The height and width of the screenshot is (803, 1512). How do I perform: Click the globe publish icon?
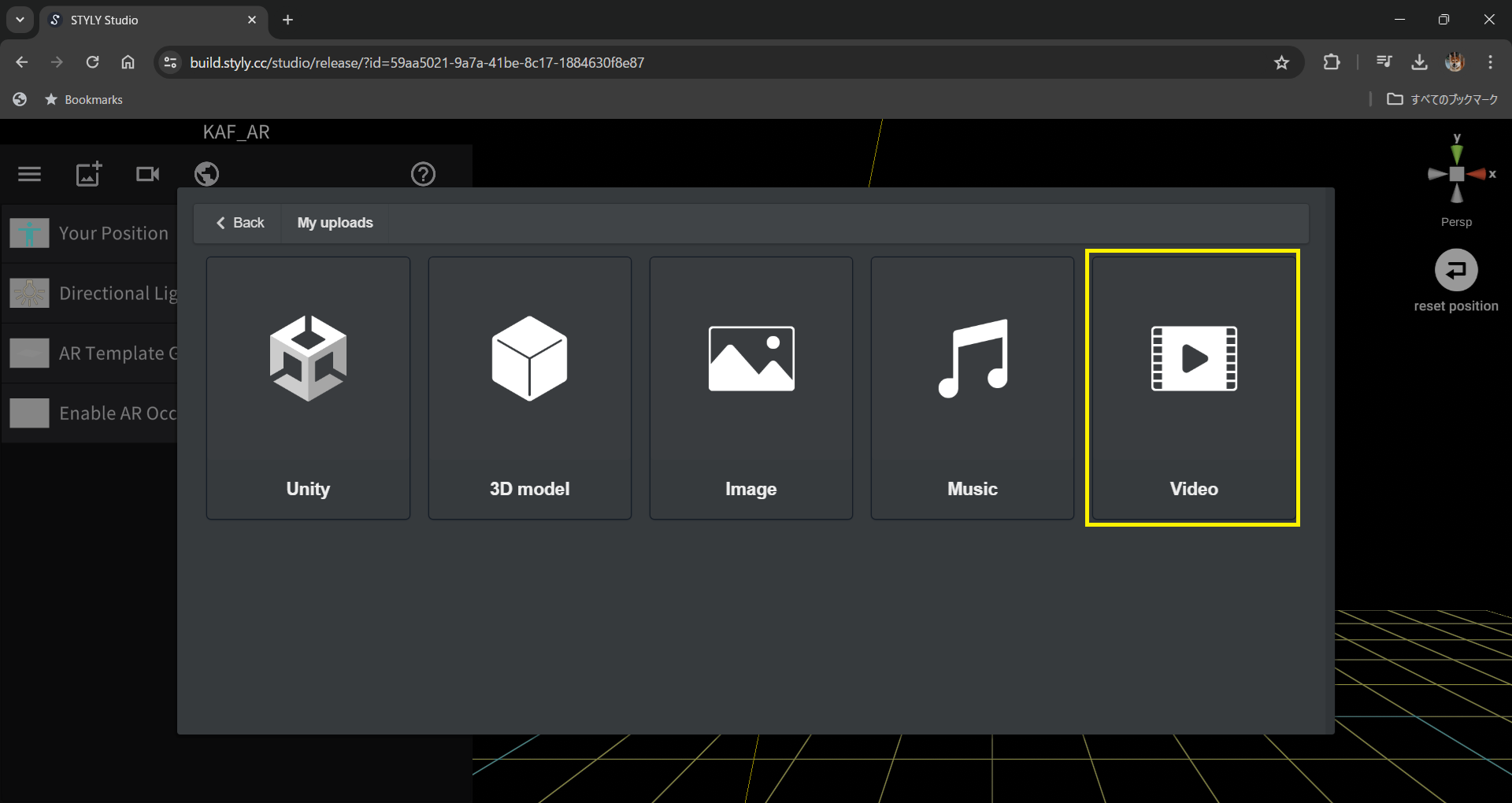coord(207,174)
